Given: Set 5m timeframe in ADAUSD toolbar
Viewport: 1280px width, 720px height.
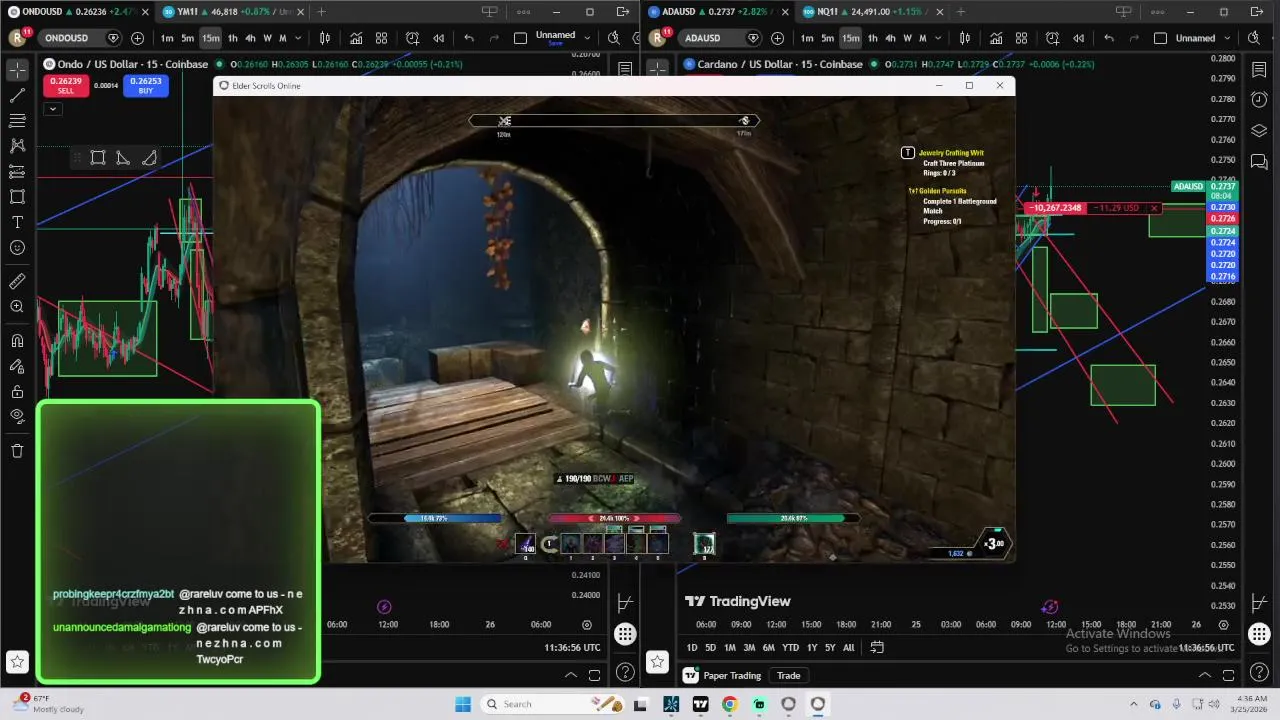Looking at the screenshot, I should pyautogui.click(x=827, y=38).
